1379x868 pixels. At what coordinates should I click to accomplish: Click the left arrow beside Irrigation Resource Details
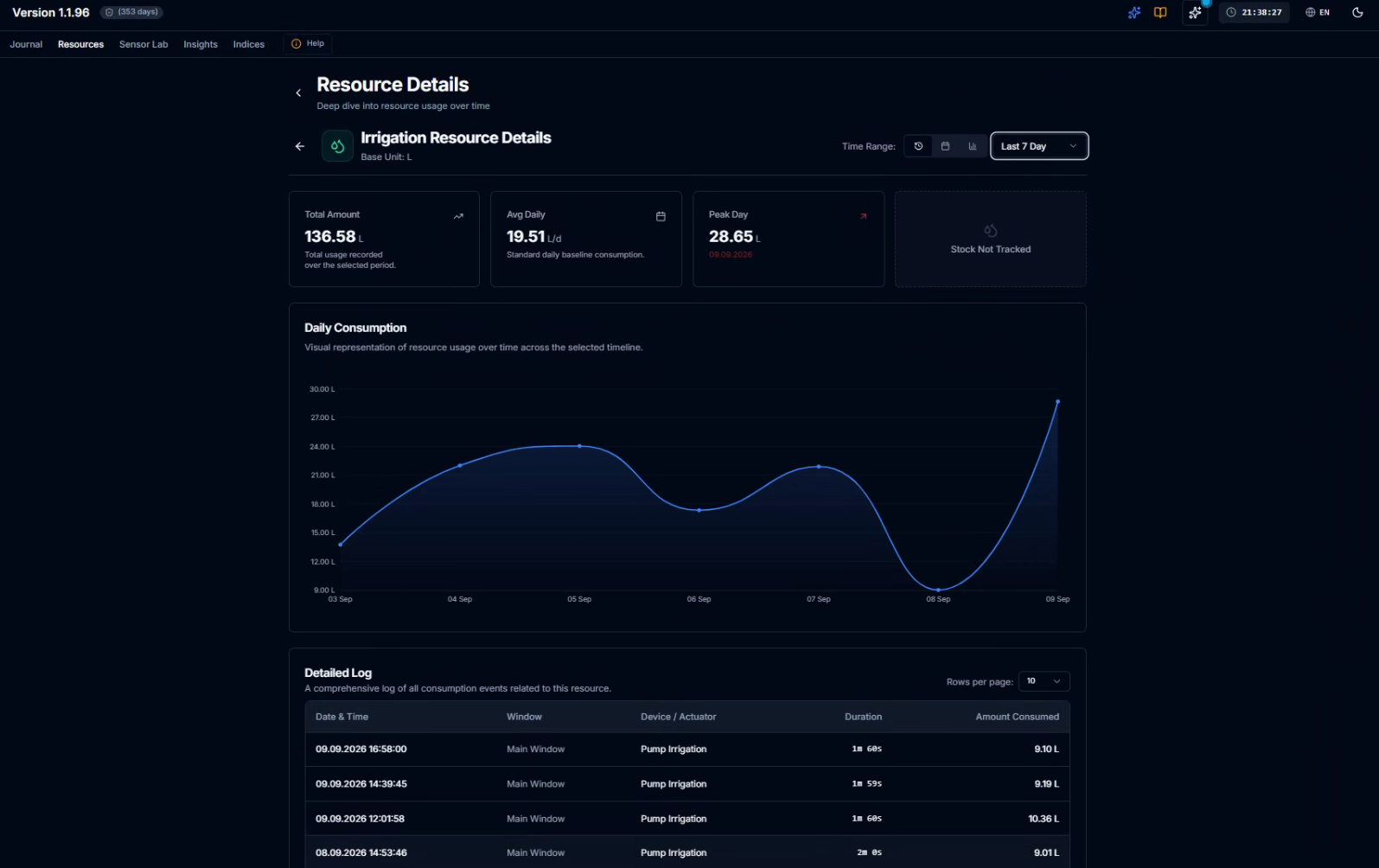pos(300,146)
